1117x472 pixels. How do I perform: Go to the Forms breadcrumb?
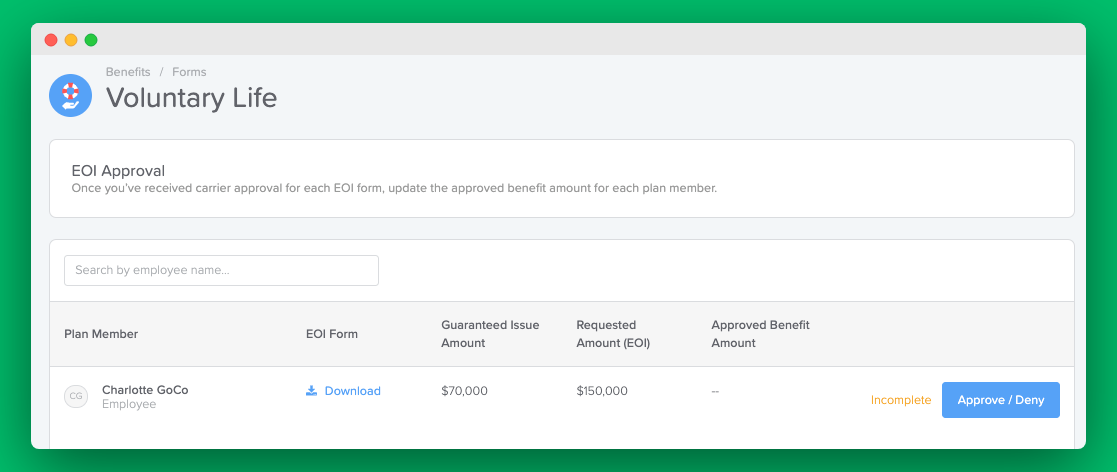click(x=189, y=72)
